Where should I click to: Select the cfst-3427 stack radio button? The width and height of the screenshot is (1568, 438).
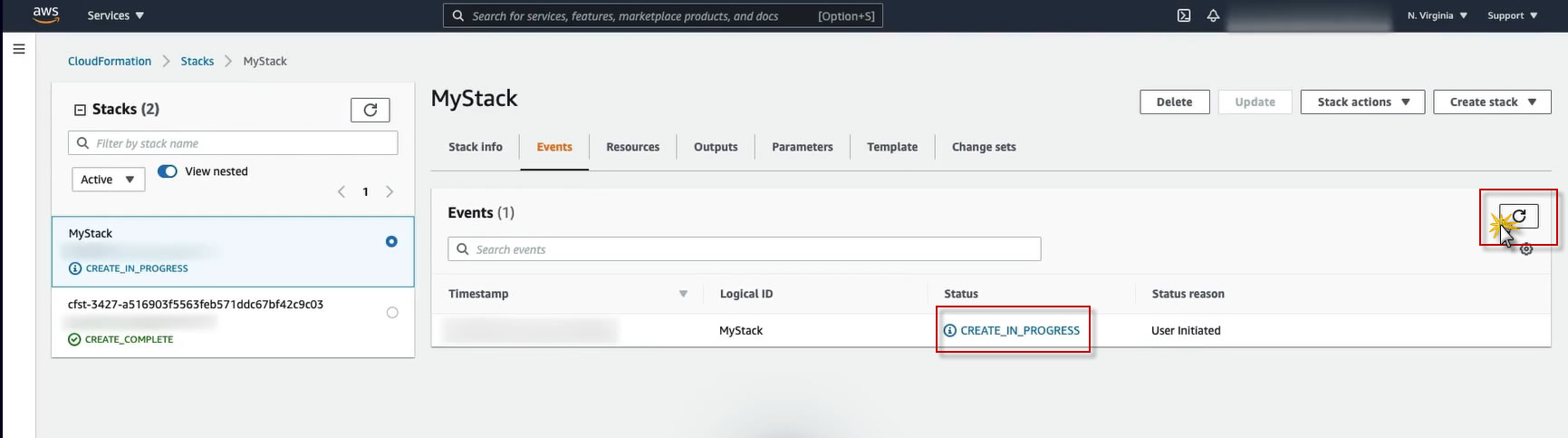click(x=392, y=313)
